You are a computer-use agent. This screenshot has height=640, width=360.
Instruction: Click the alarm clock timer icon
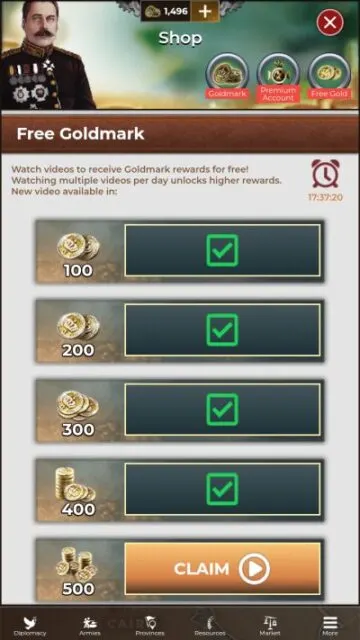coord(325,173)
